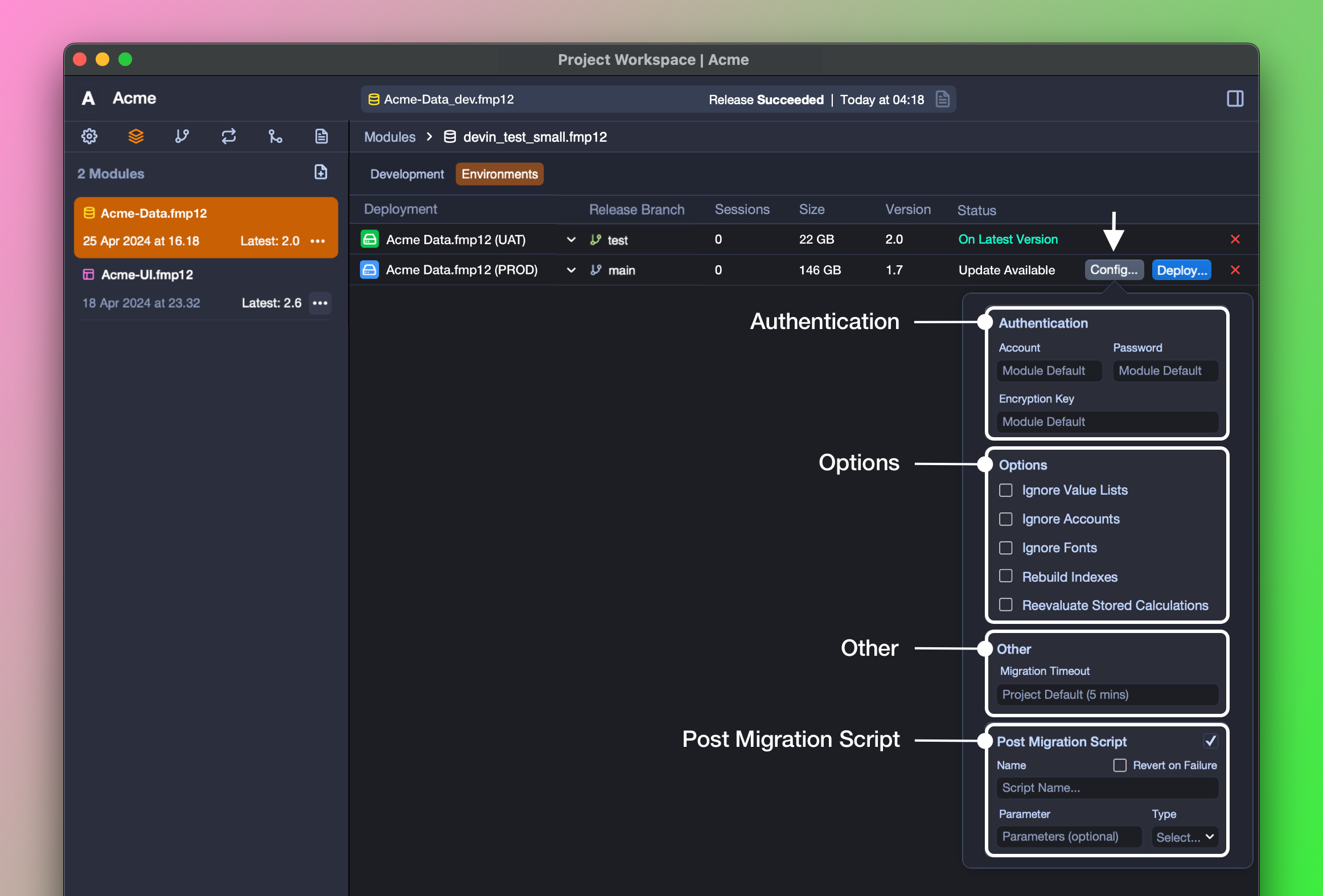
Task: Click the Script Name input field
Action: pos(1107,788)
